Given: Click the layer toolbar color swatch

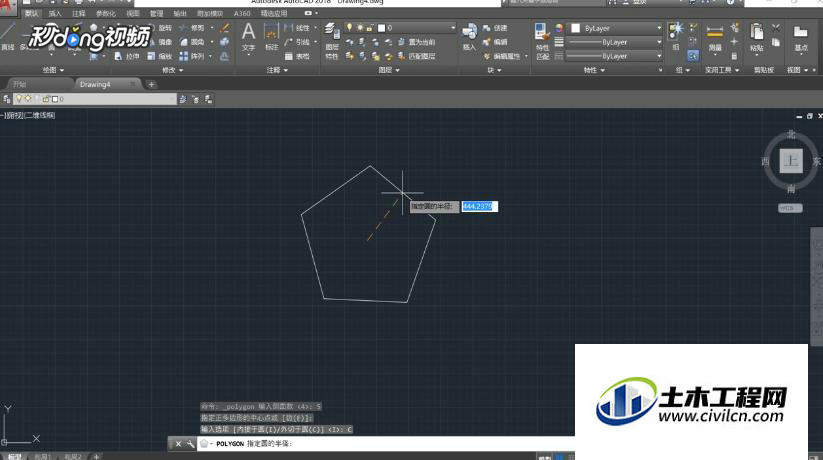Looking at the screenshot, I should pyautogui.click(x=55, y=99).
